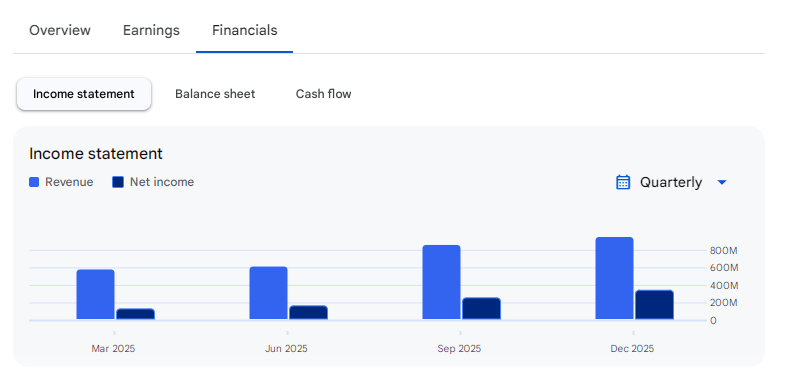Click the 200M axis value

[x=723, y=303]
